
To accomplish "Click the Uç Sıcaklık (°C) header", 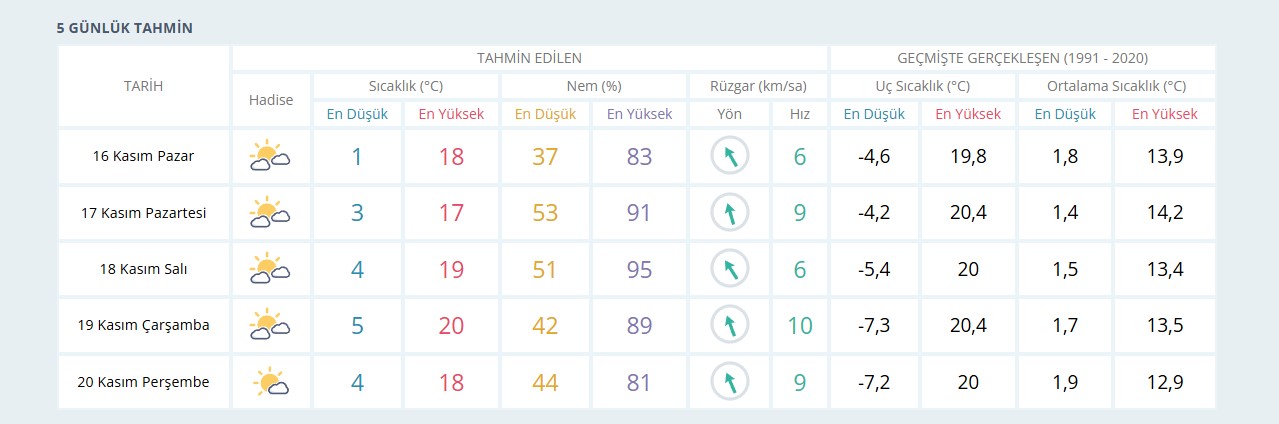I will (922, 86).
